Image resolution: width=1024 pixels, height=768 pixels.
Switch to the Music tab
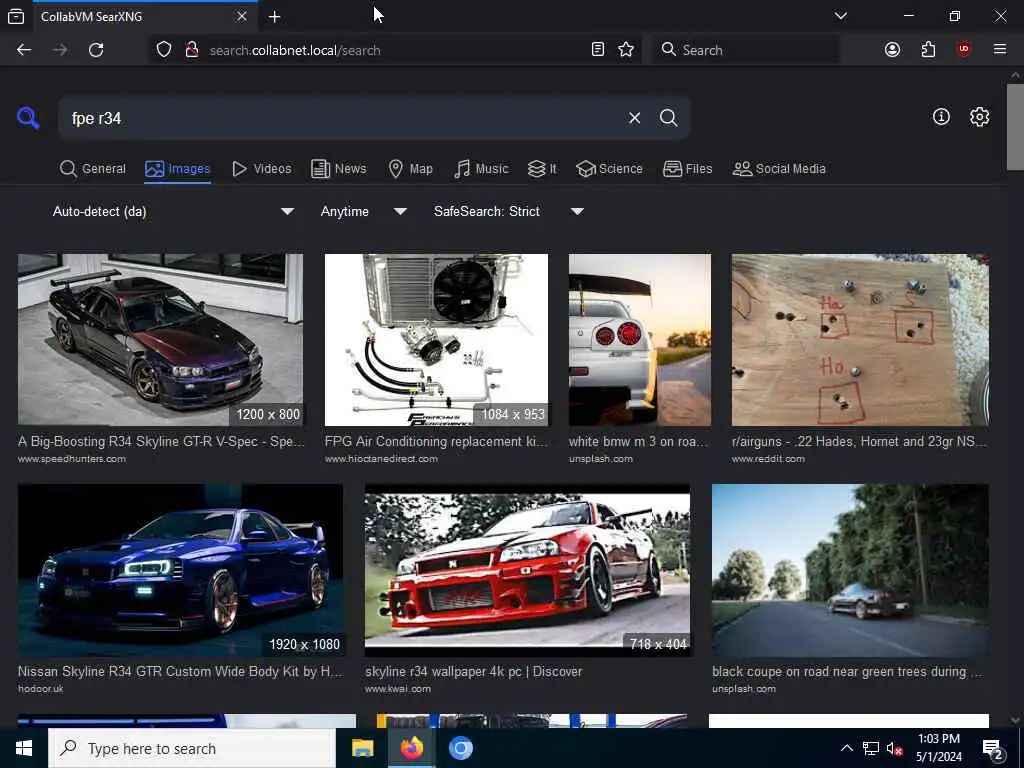481,168
